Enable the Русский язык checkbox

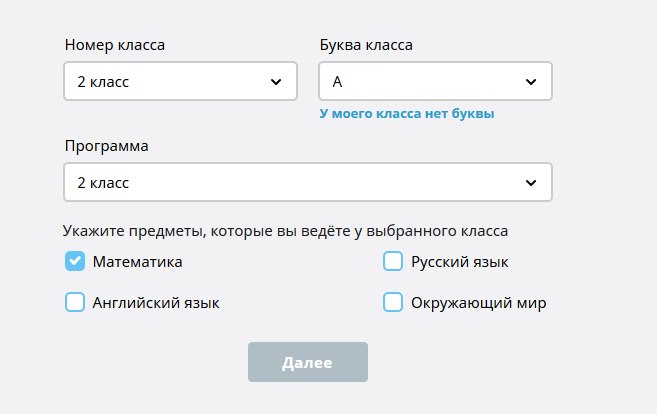click(x=393, y=262)
